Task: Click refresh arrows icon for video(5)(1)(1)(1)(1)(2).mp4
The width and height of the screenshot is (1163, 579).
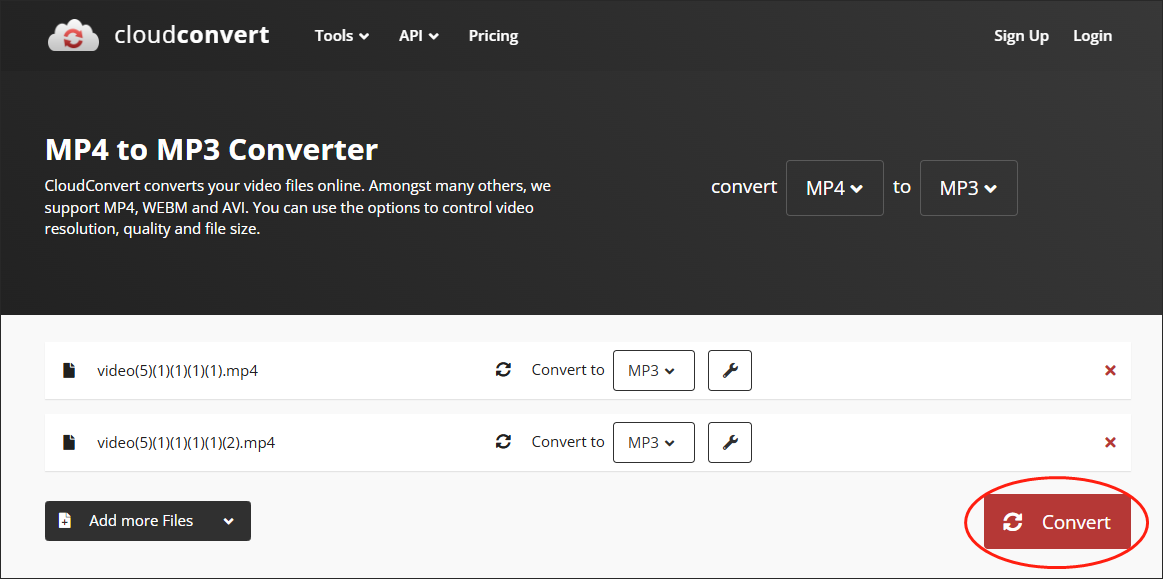Action: (504, 442)
